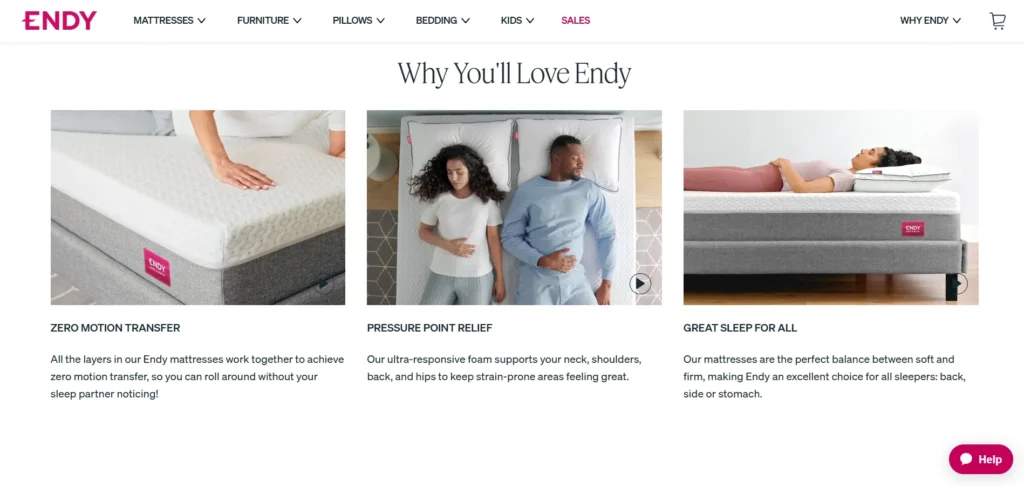Play the zero motion transfer video
Image resolution: width=1024 pixels, height=486 pixels.
323,284
